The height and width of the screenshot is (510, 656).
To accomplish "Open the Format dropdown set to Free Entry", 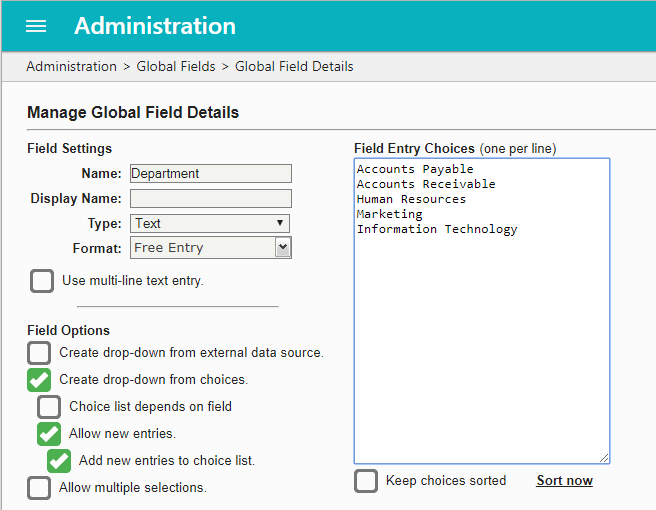I will [211, 248].
